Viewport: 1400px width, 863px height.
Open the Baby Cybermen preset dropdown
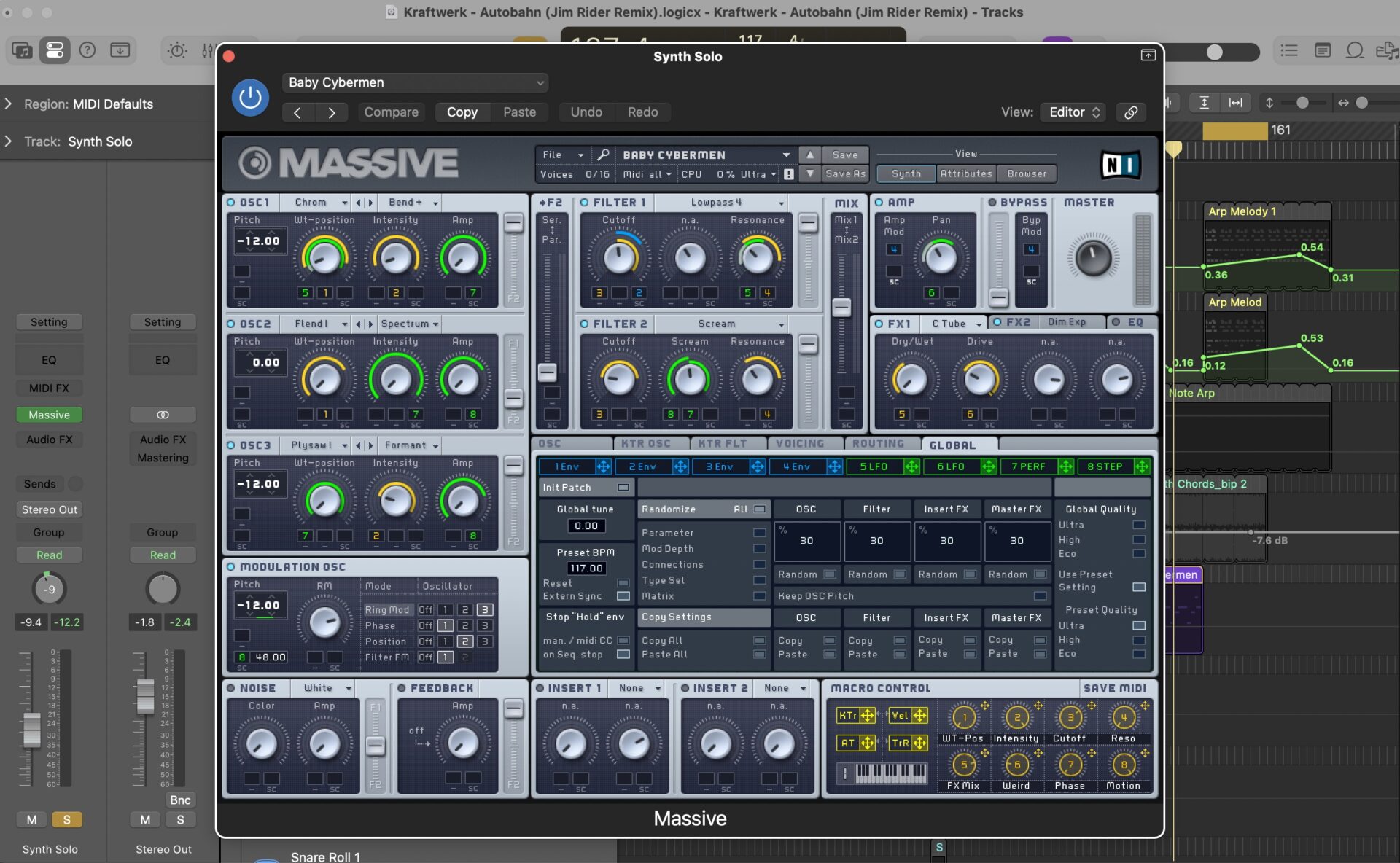(x=415, y=82)
